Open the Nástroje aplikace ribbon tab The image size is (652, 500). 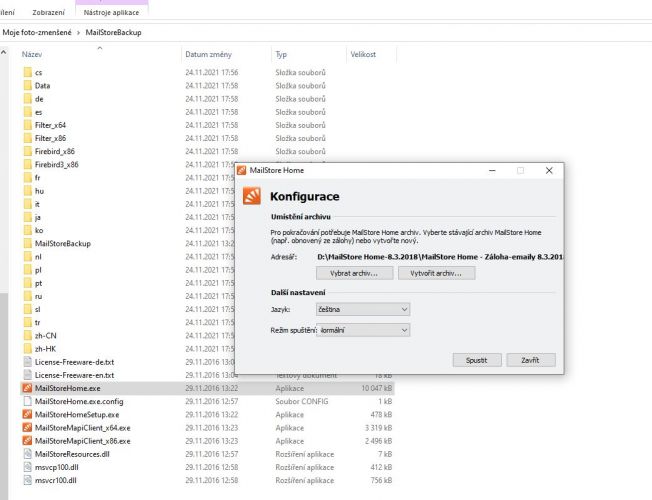coord(111,12)
